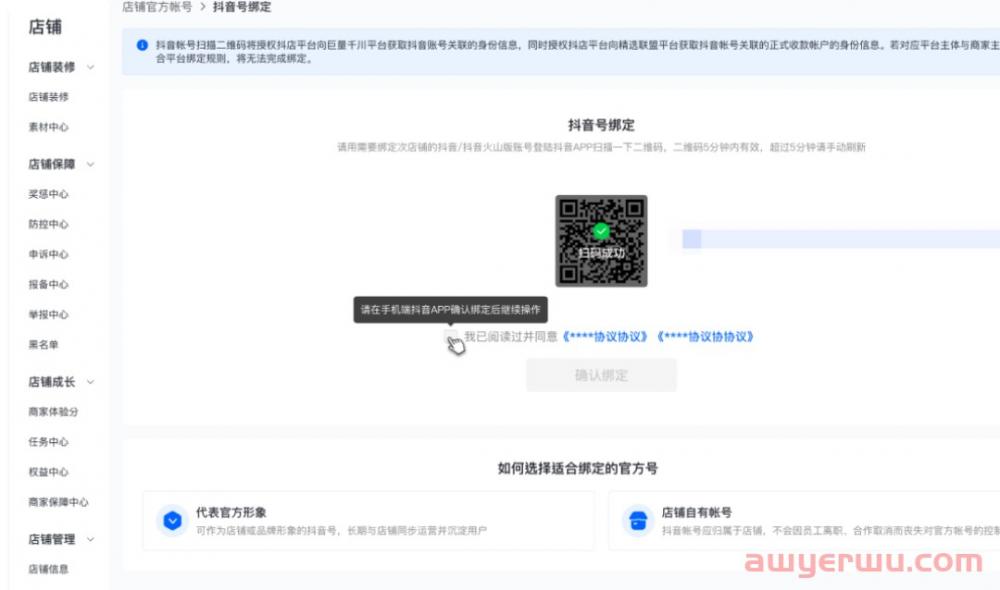Open 报备中心 in the sidebar
1000x590 pixels.
click(48, 284)
